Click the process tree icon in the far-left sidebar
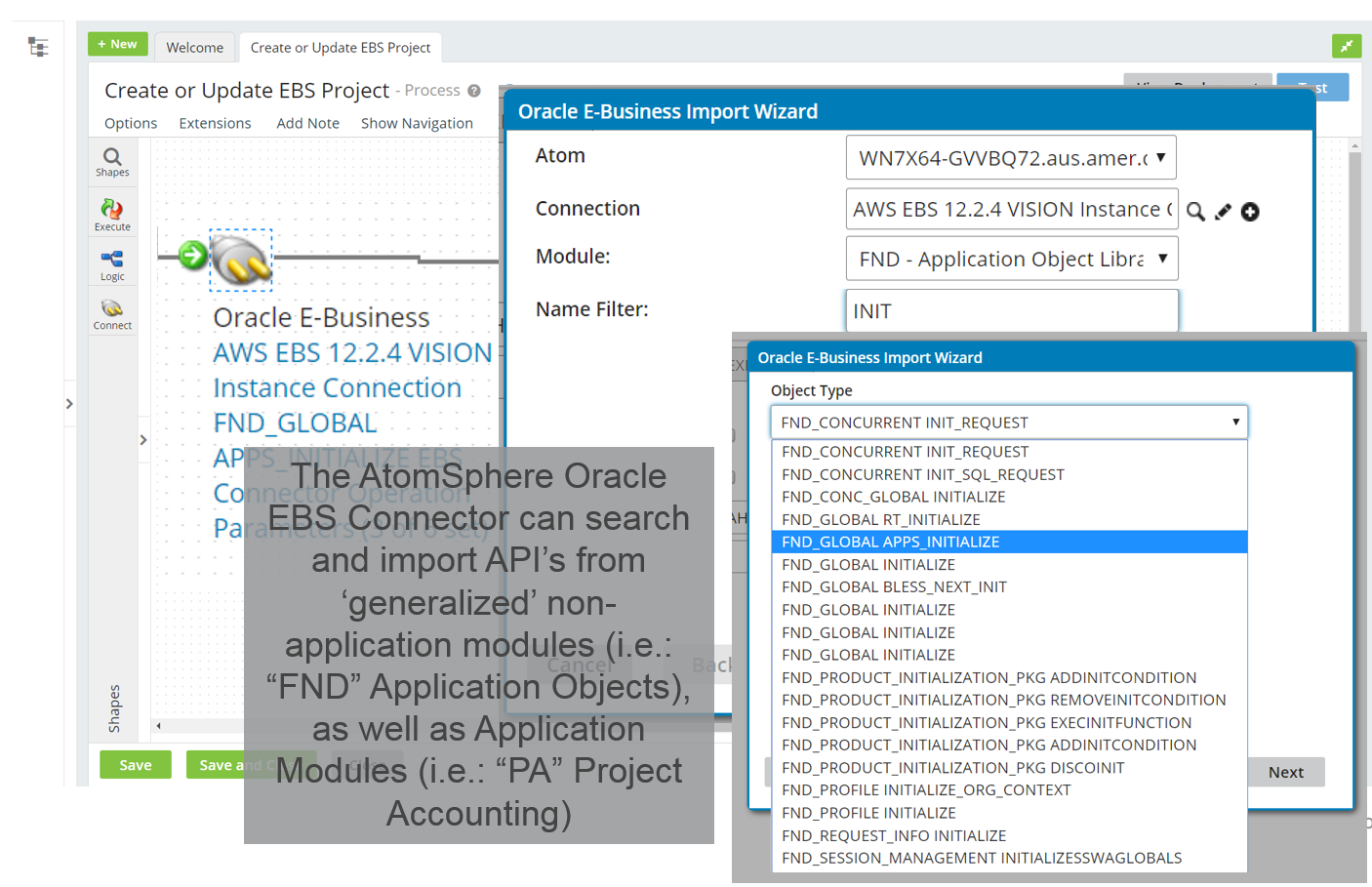1372x887 pixels. 37,46
